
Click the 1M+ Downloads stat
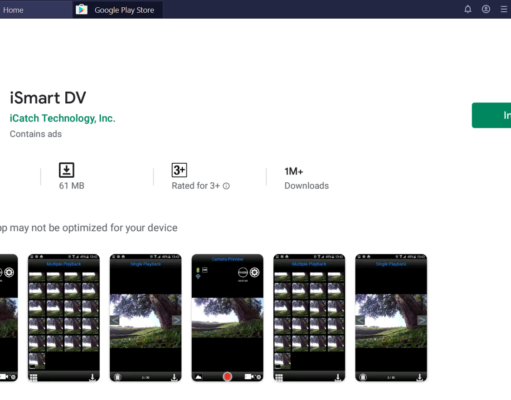point(306,178)
